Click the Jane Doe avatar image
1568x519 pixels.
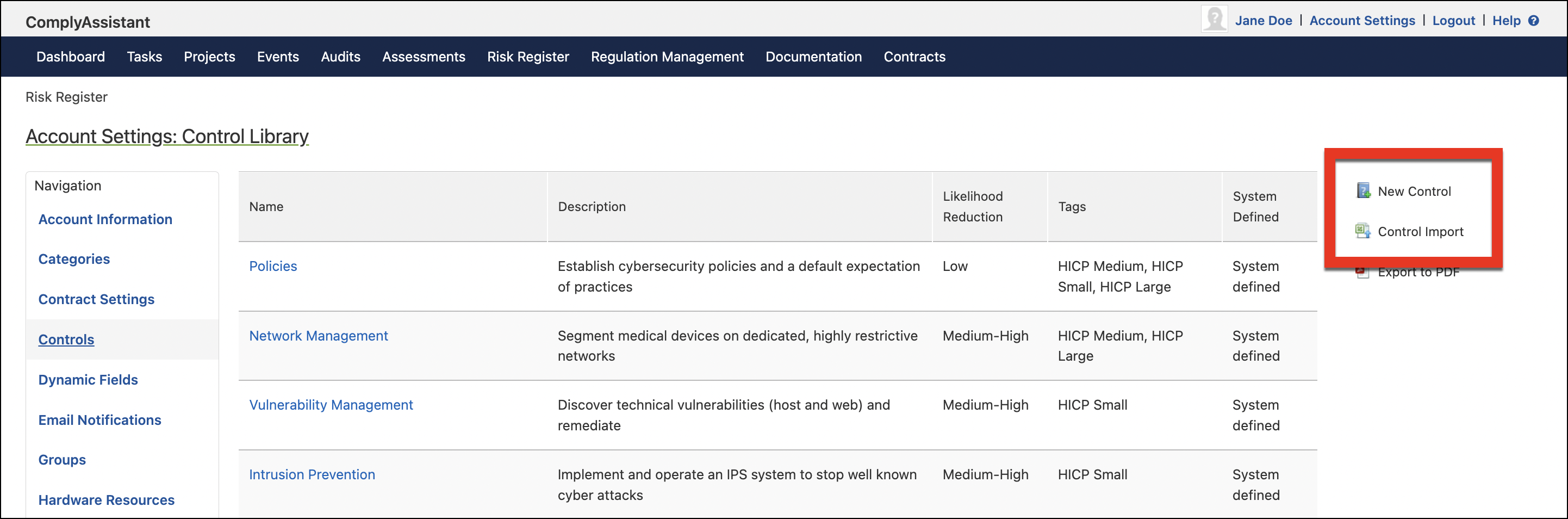(1214, 18)
